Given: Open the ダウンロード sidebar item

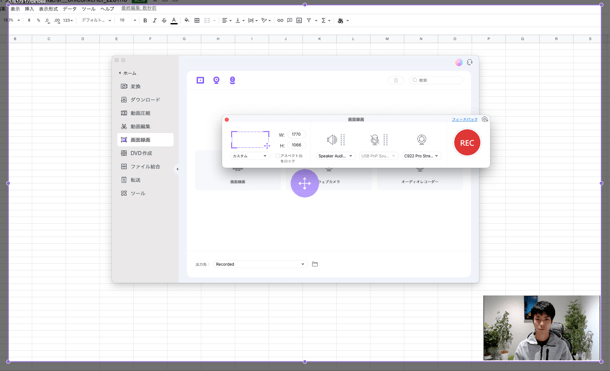Looking at the screenshot, I should [x=145, y=100].
